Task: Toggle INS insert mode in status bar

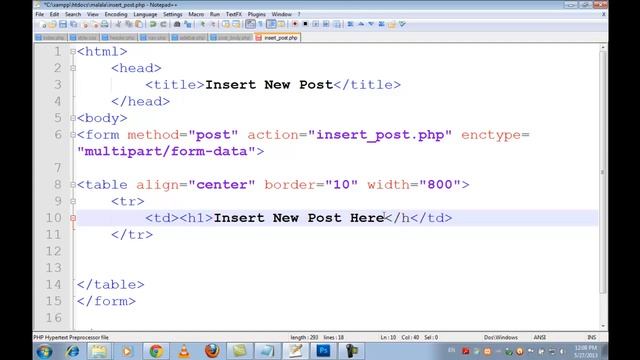Action: pyautogui.click(x=591, y=338)
